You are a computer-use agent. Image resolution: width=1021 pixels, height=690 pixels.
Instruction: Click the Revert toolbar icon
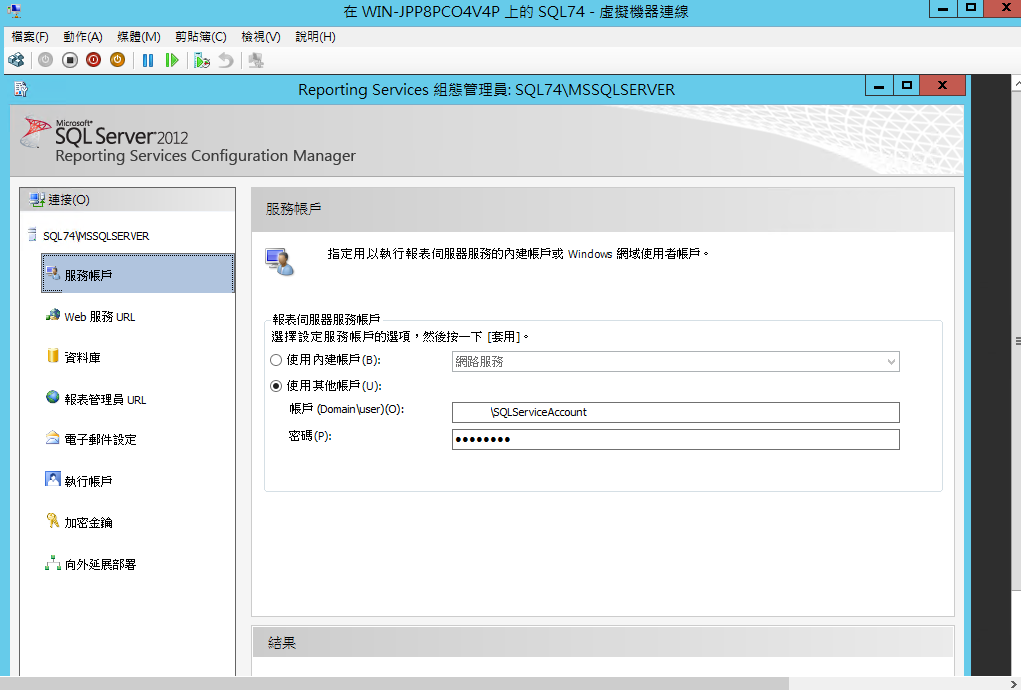(x=225, y=61)
